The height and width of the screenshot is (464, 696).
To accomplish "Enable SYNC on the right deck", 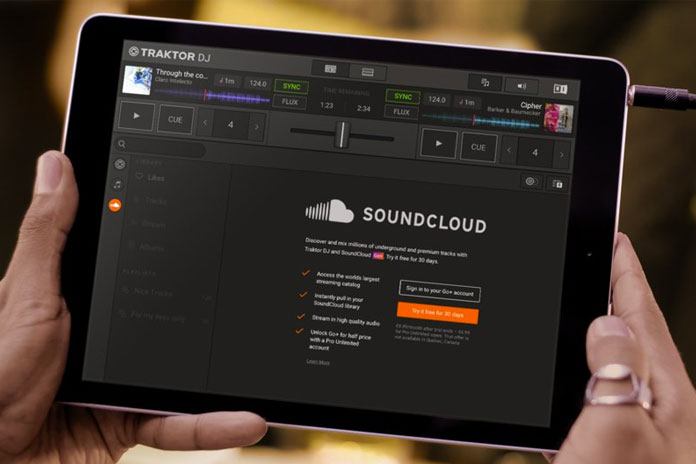I will tap(404, 97).
